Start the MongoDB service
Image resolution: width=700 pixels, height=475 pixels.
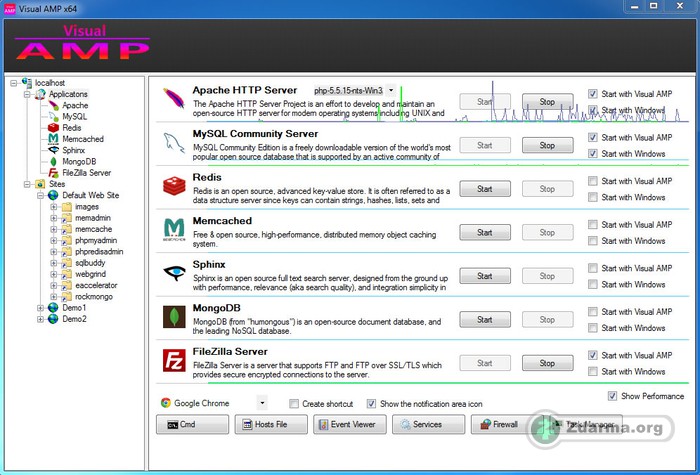tap(485, 320)
